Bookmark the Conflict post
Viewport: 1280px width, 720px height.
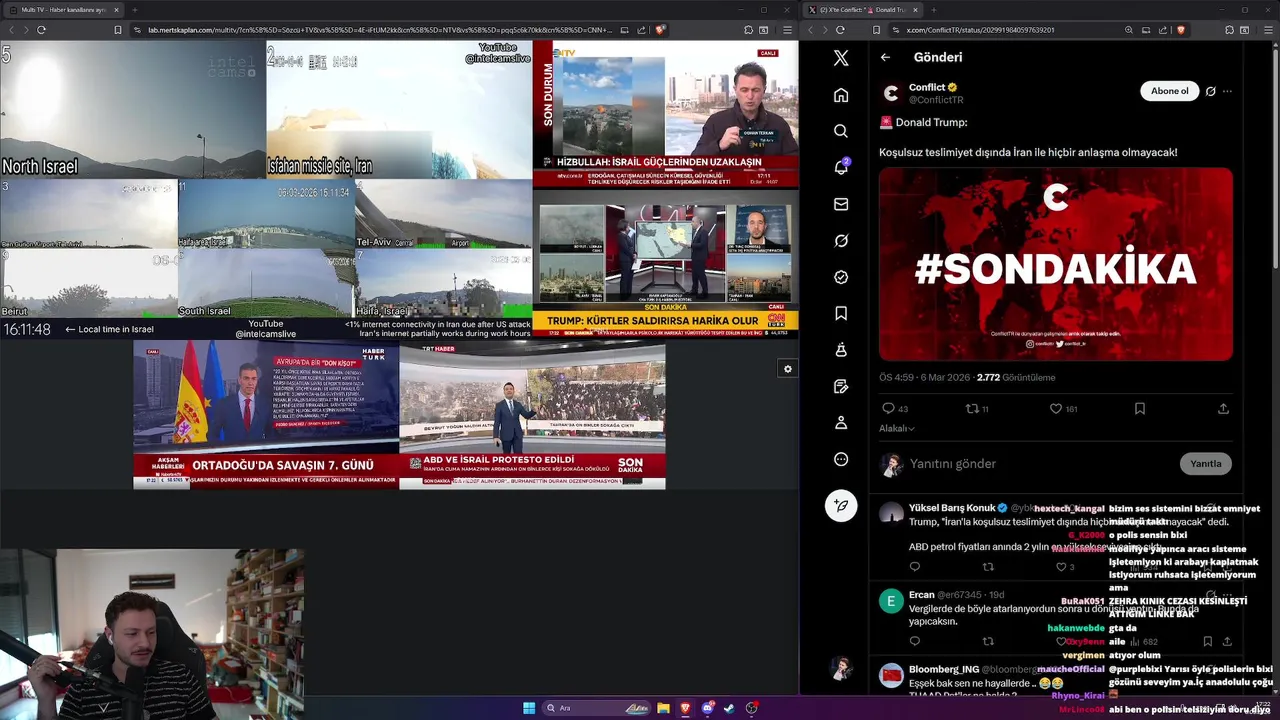click(x=1139, y=408)
